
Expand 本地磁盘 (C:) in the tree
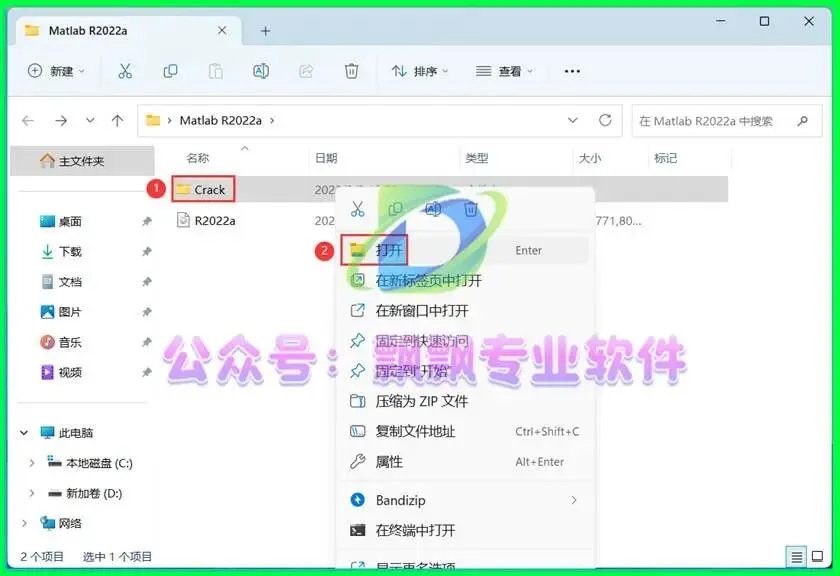[x=32, y=463]
